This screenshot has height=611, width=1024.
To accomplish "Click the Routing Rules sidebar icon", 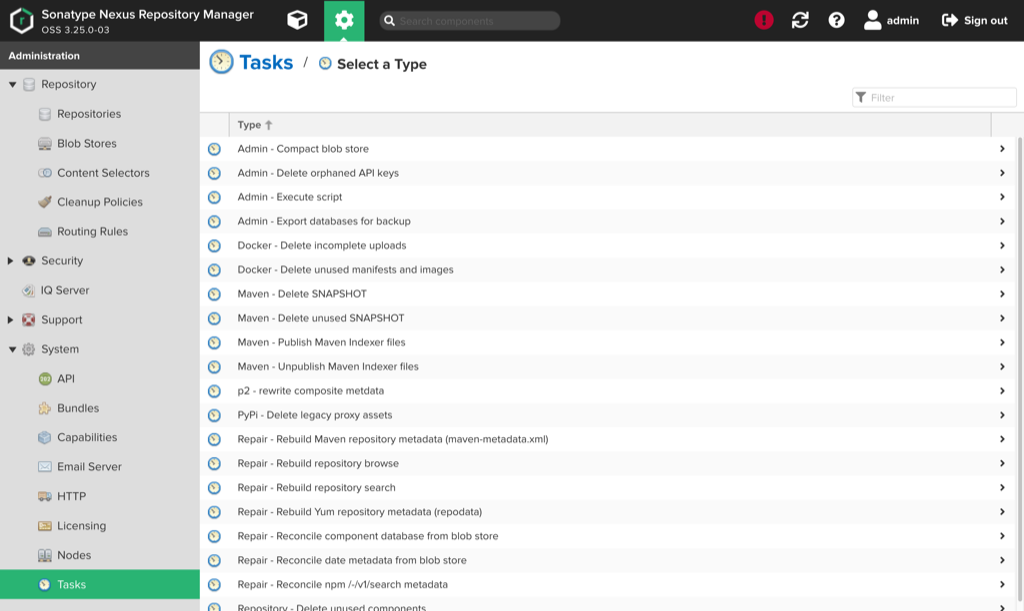I will point(44,232).
